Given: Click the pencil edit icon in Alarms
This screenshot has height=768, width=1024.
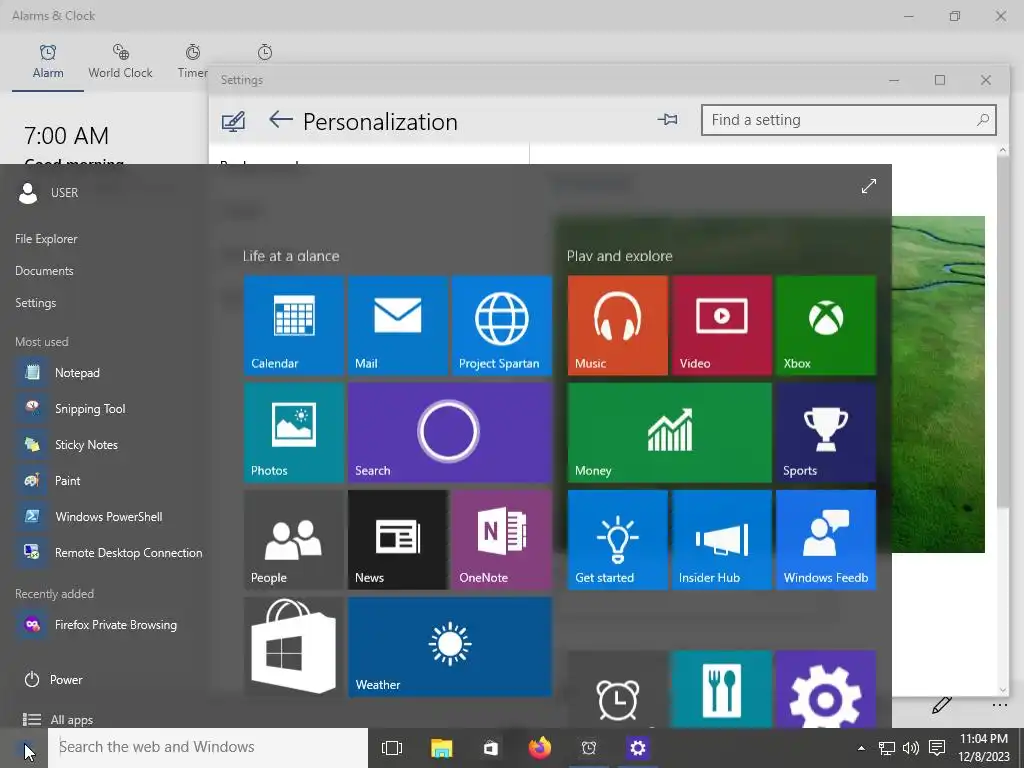Looking at the screenshot, I should (942, 705).
